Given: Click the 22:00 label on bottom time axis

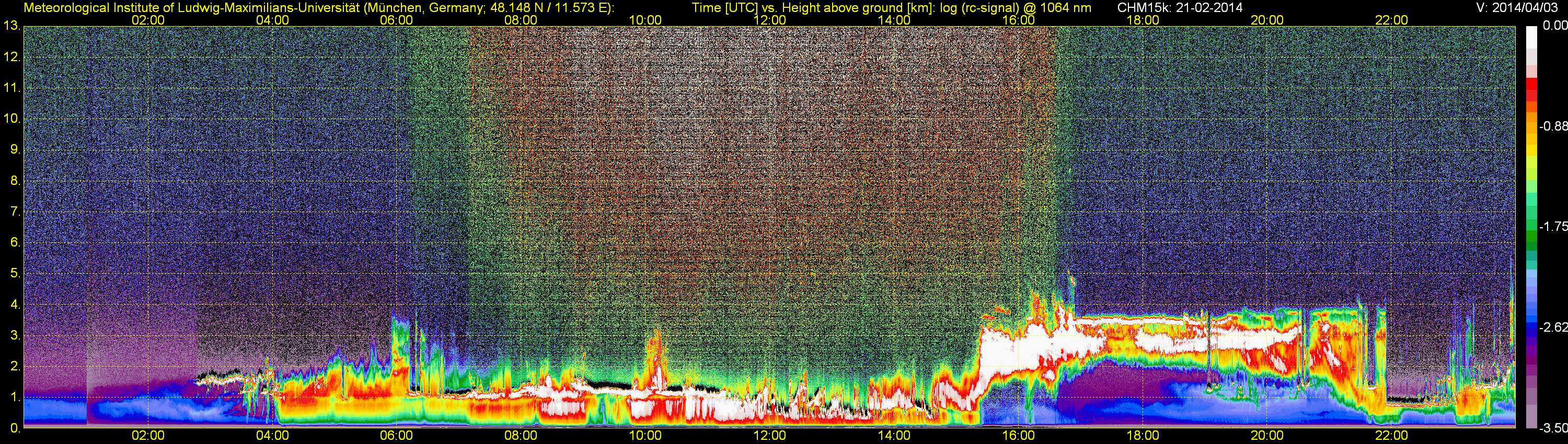Looking at the screenshot, I should 1391,436.
